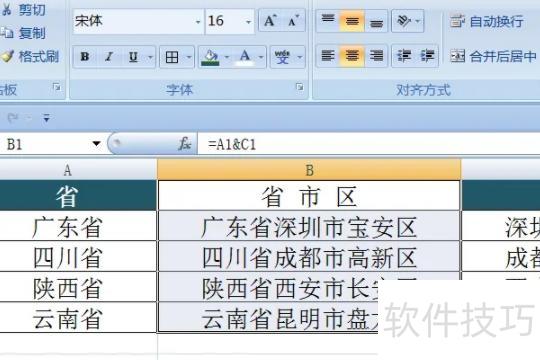Screen dimensions: 540x360
Task: Toggle bold formatting
Action: (x=85, y=56)
